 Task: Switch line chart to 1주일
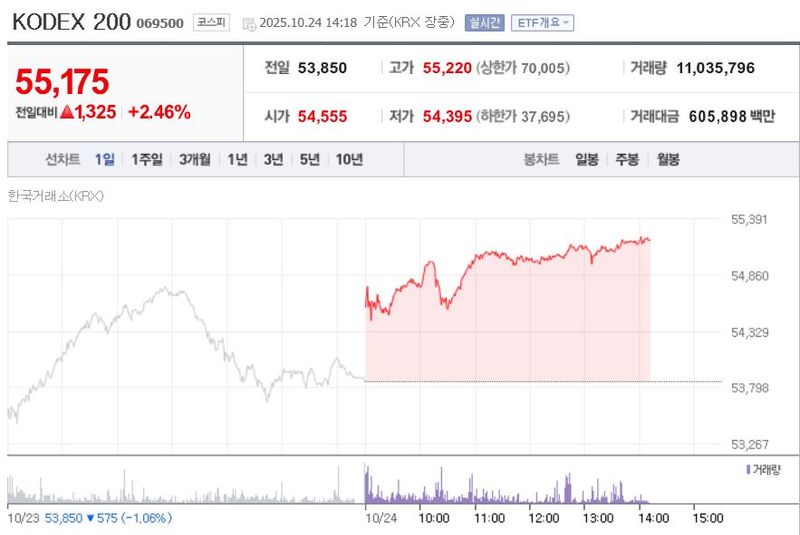147,159
